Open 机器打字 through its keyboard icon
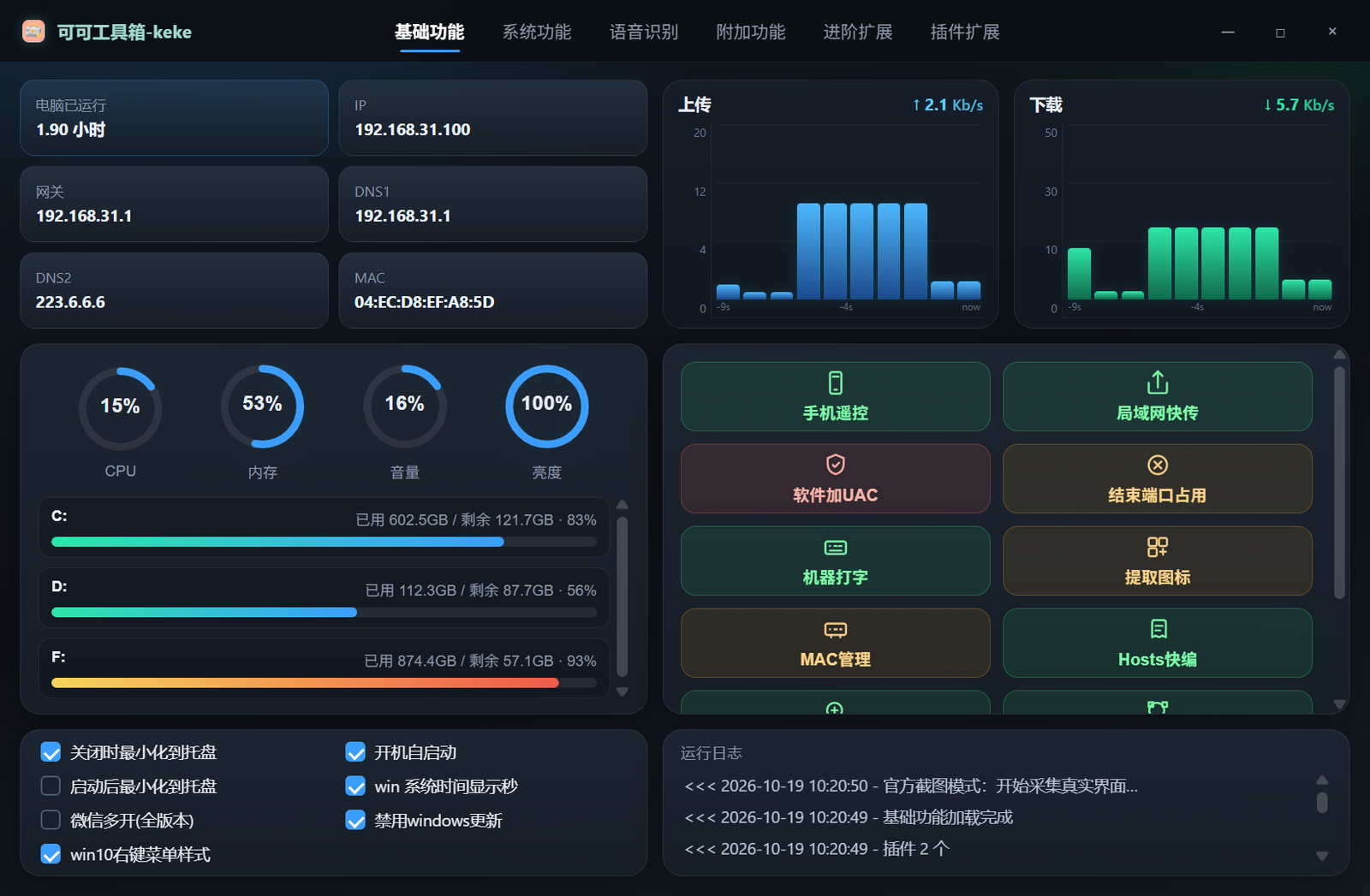This screenshot has height=896, width=1370. [x=836, y=547]
